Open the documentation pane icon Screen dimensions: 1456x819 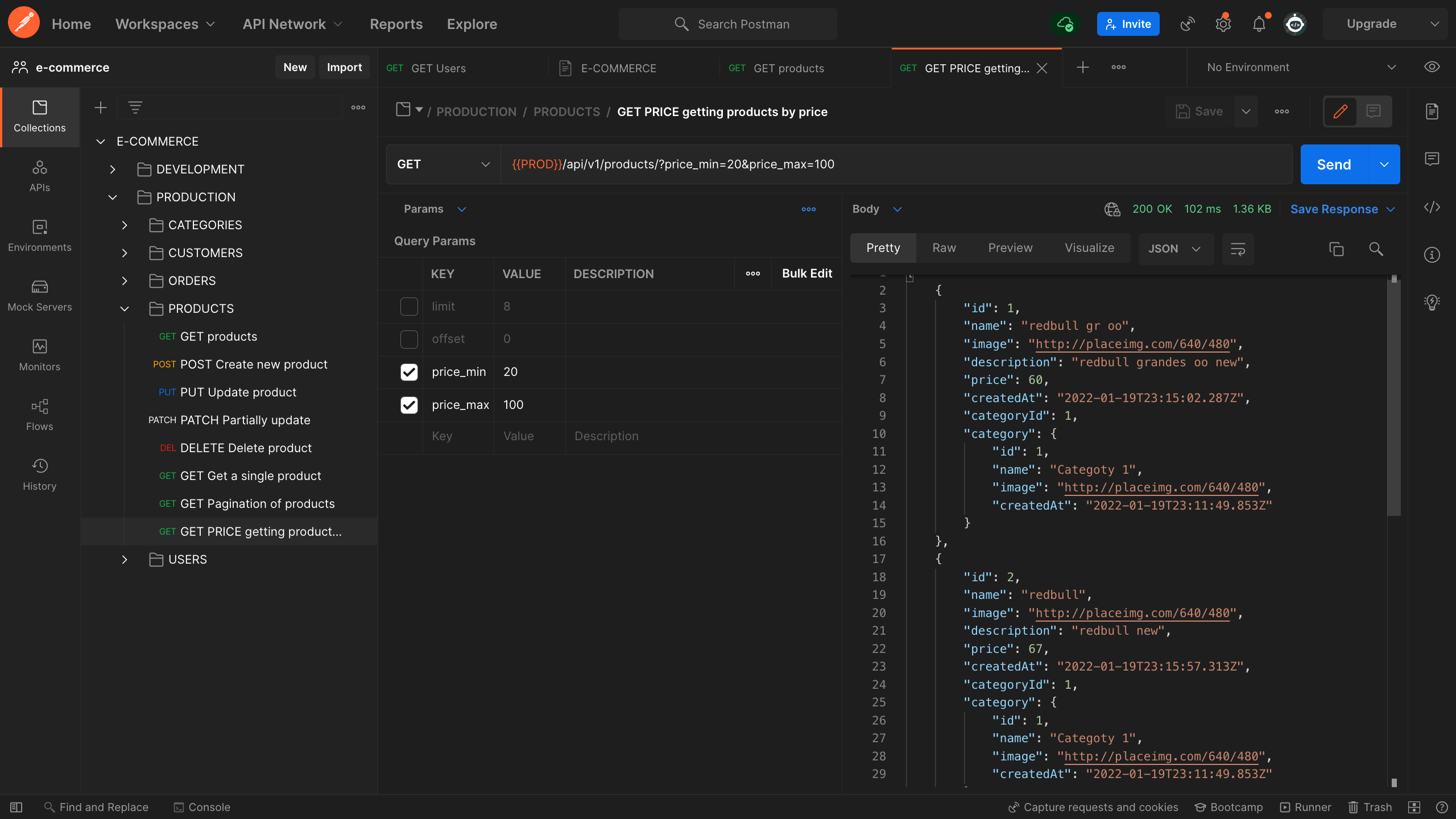(1432, 111)
